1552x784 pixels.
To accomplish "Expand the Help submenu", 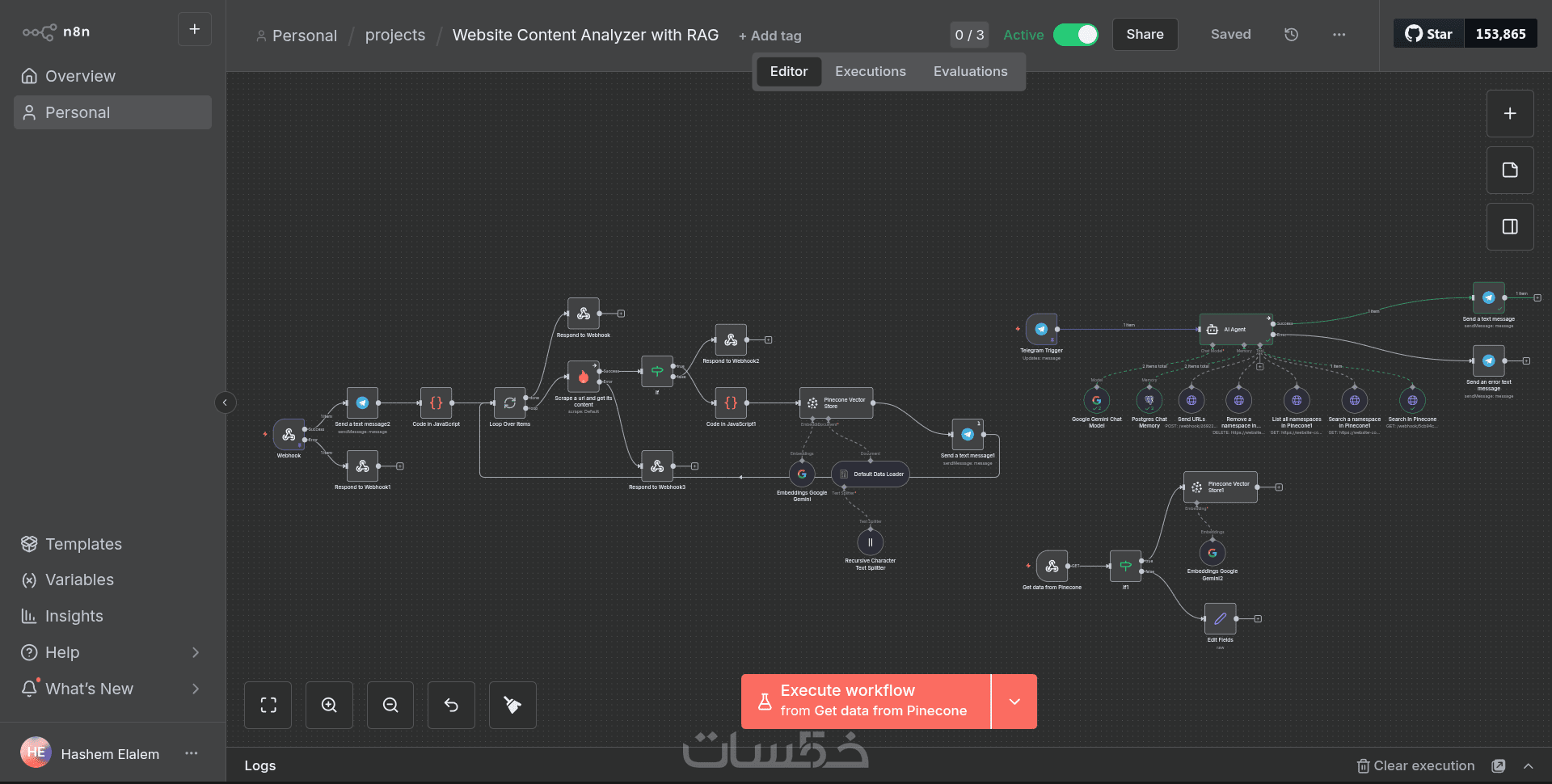I will [x=195, y=652].
